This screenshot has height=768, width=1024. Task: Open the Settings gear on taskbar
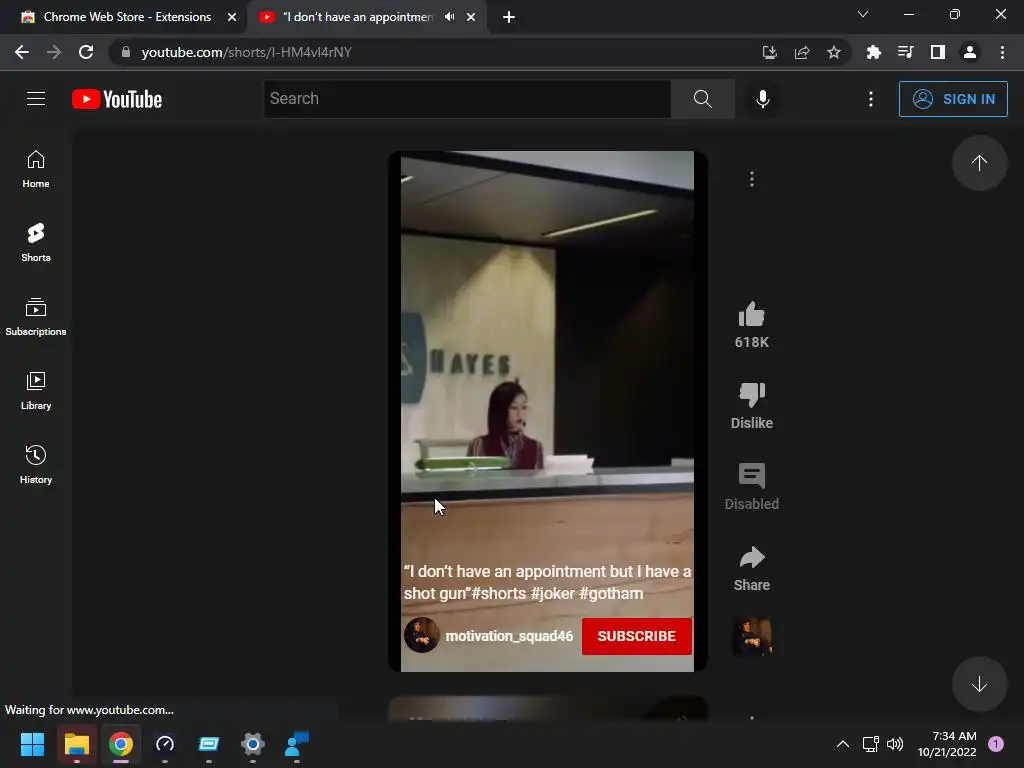click(253, 744)
